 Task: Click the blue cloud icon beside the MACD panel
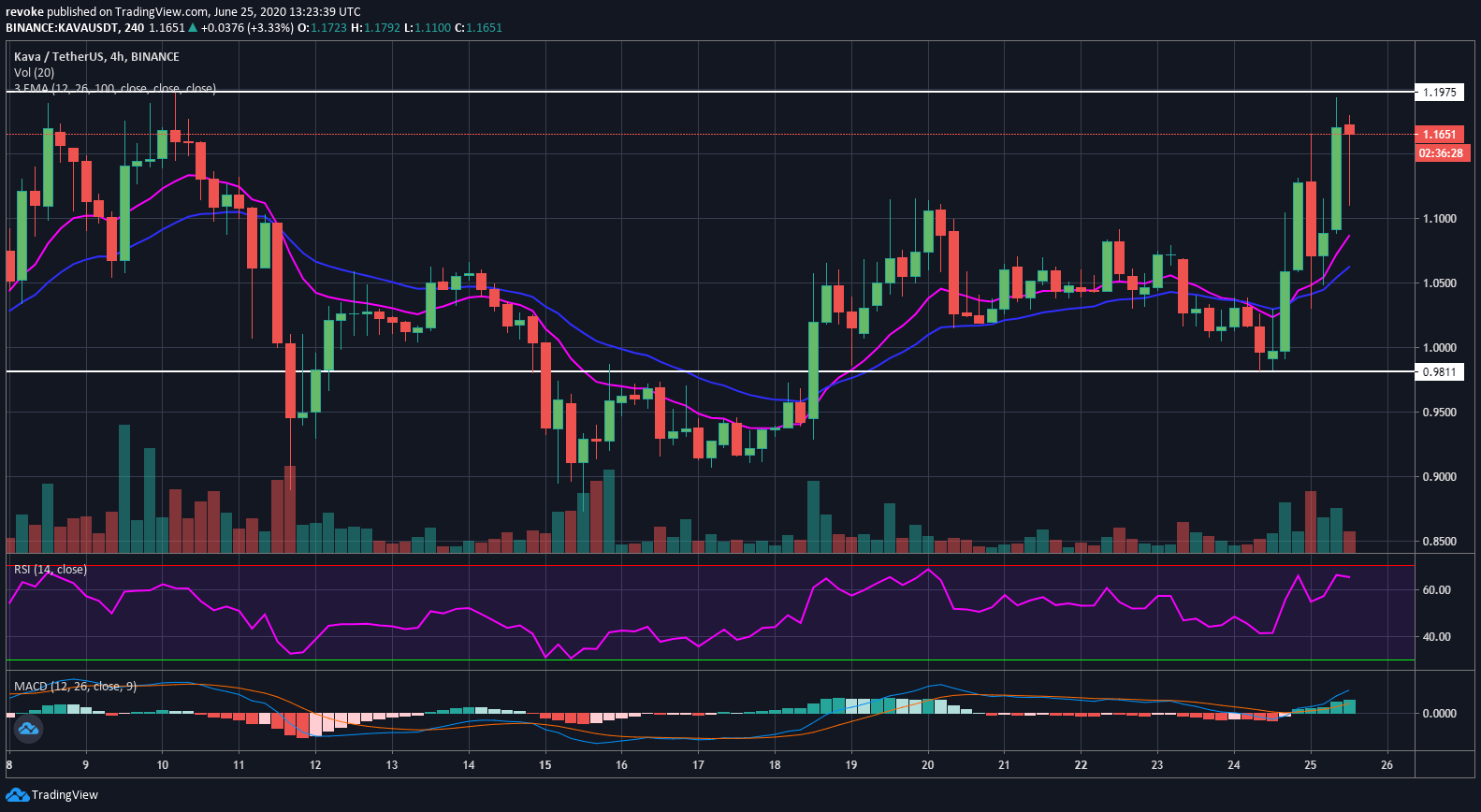tap(27, 728)
